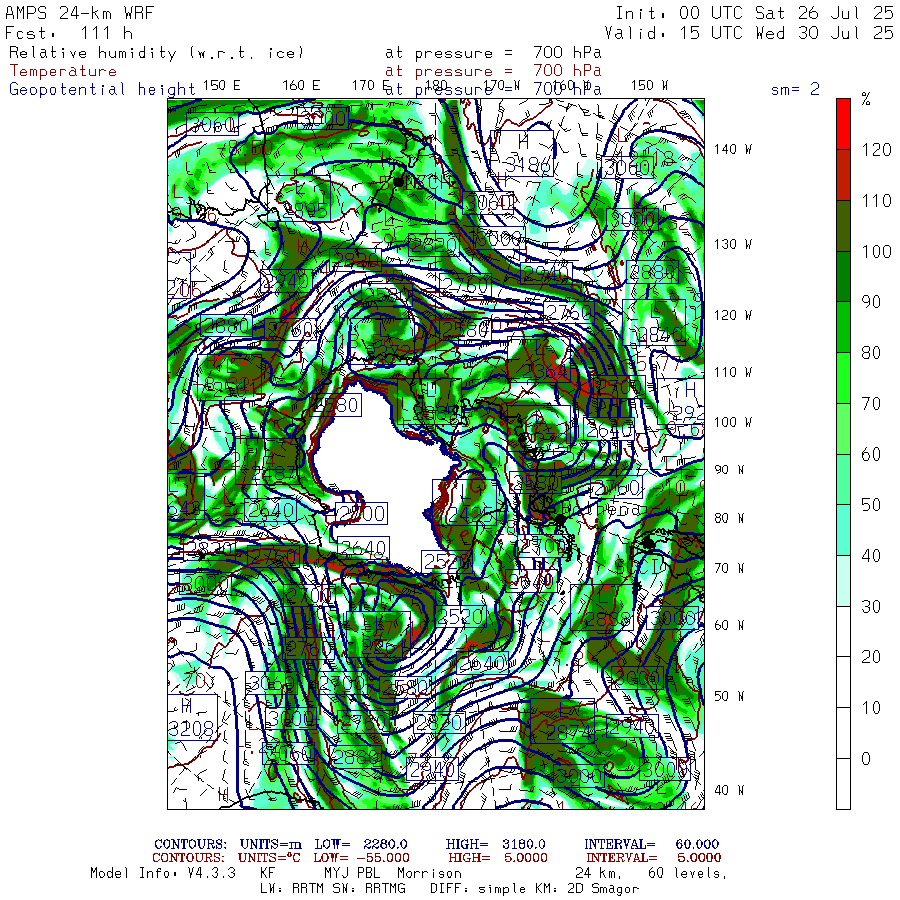Click the "DIFF: simple KM: 2D Smagor" text
Viewport: 900px width, 900px height.
click(x=534, y=889)
